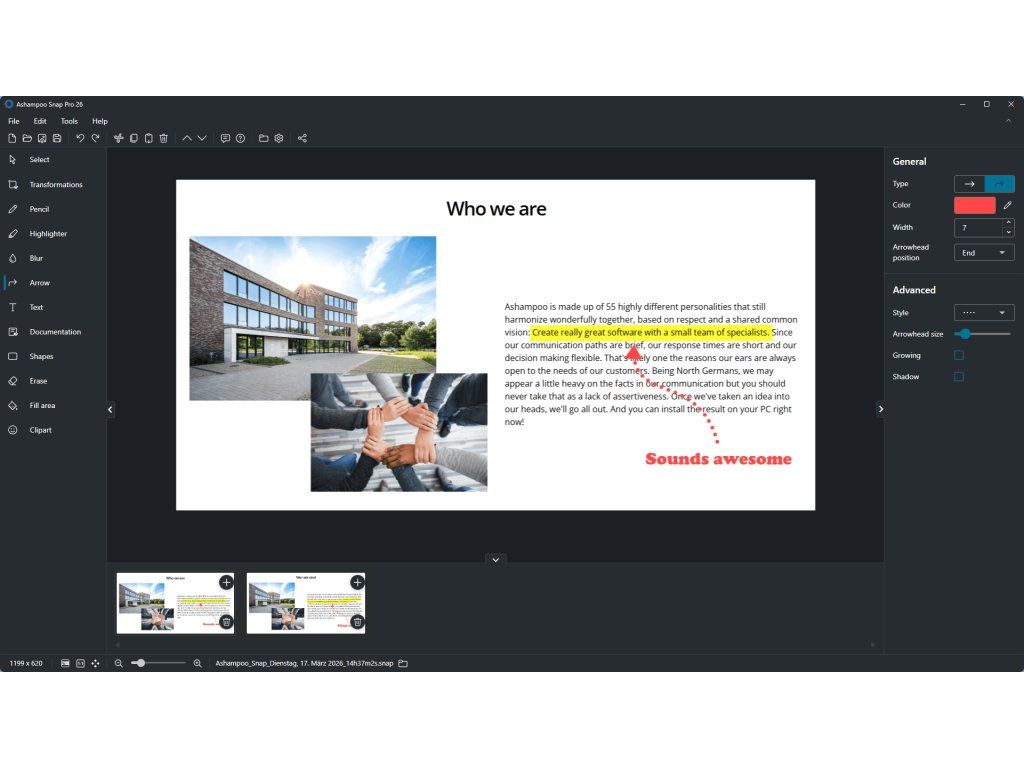
Task: Enable the Growing checkbox
Action: [x=959, y=355]
